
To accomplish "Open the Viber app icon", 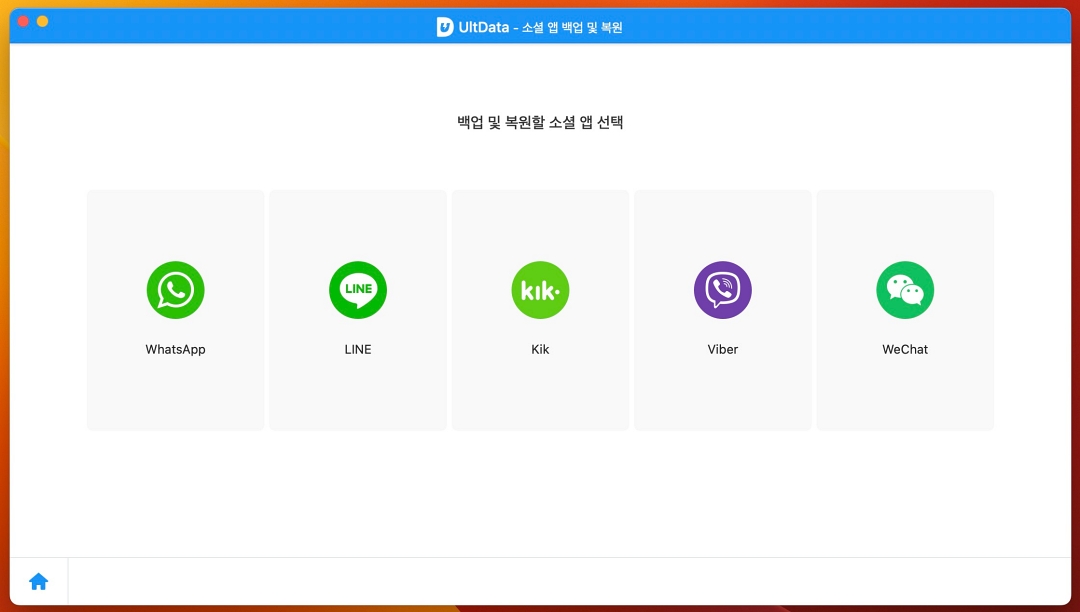I will [723, 290].
